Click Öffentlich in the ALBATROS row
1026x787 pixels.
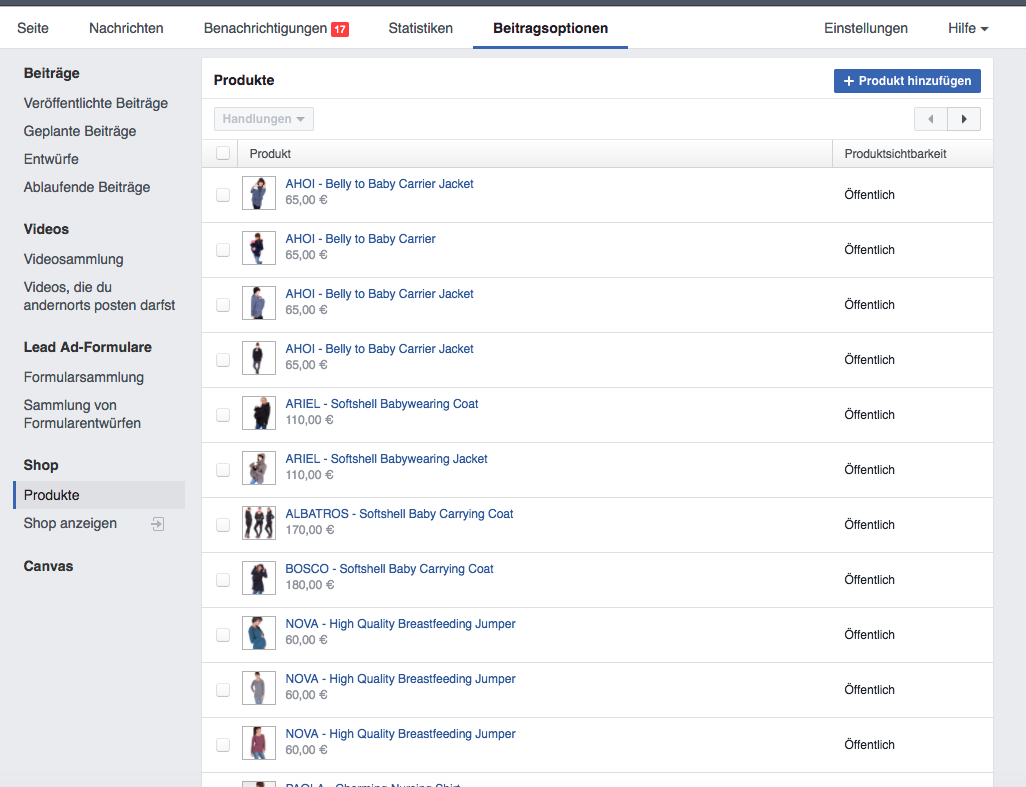(869, 525)
